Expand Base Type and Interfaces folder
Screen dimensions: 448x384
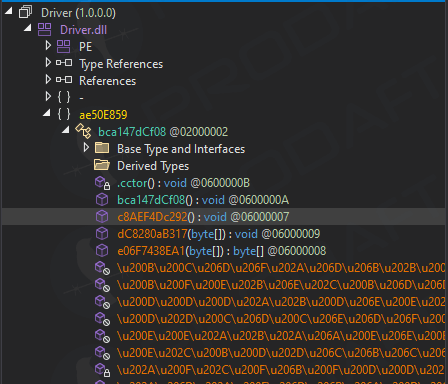coord(86,147)
